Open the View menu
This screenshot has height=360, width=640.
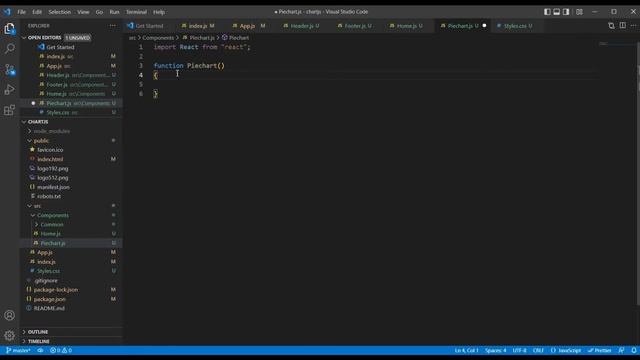pos(83,12)
